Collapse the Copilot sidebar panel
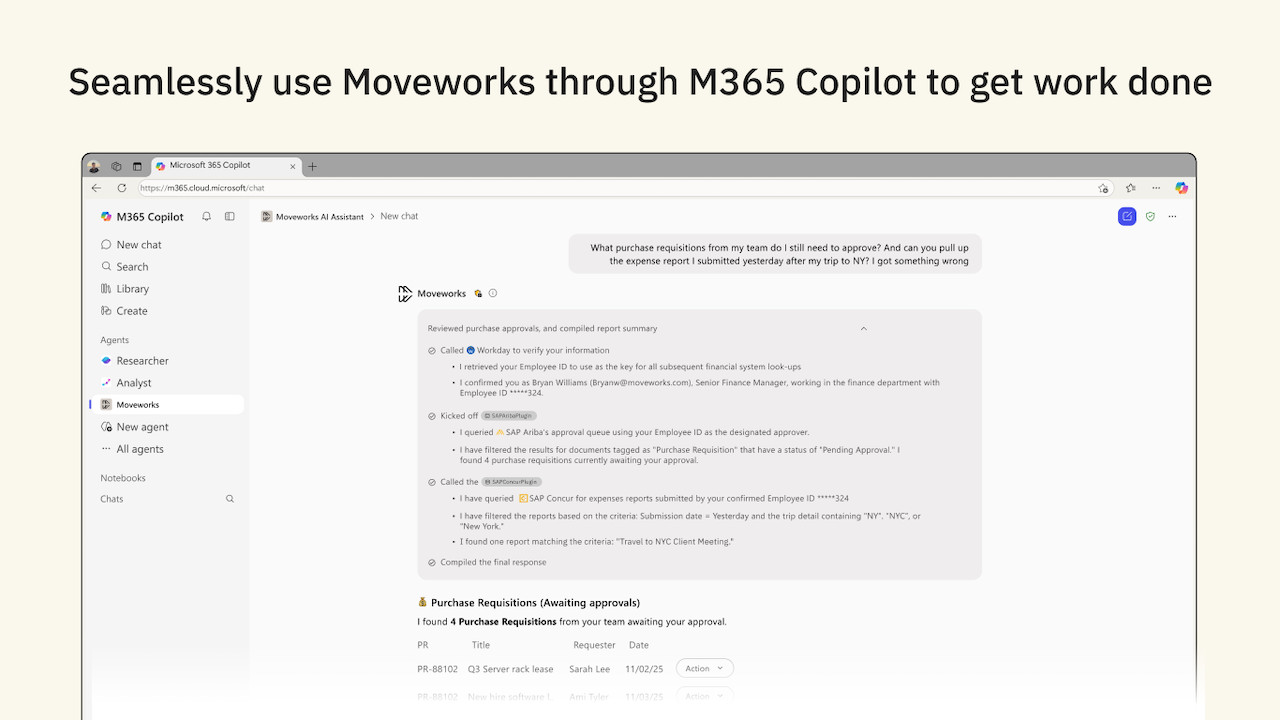1280x720 pixels. click(x=229, y=216)
